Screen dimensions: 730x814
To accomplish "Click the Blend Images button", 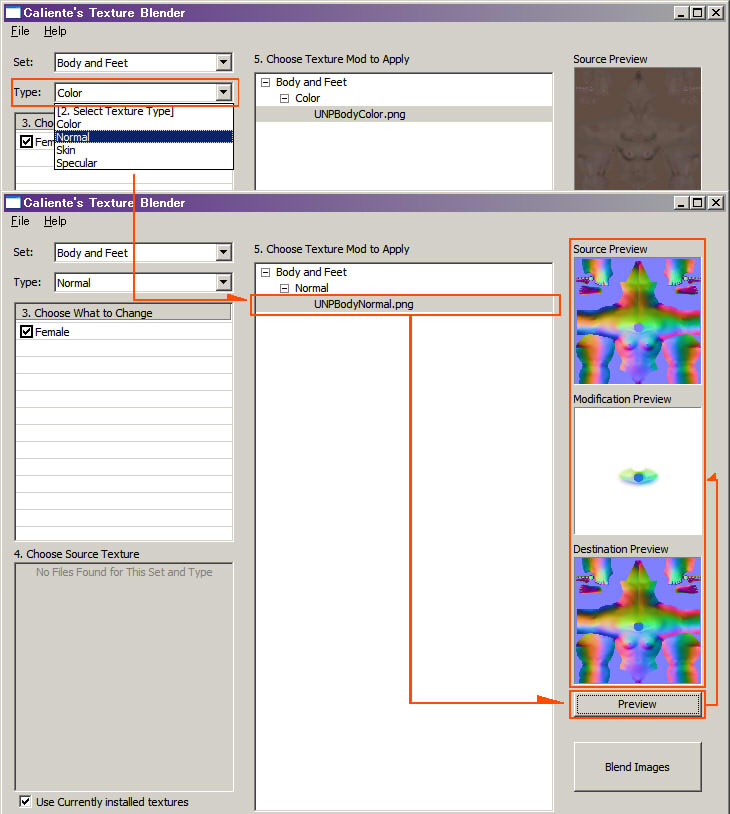I will point(637,767).
